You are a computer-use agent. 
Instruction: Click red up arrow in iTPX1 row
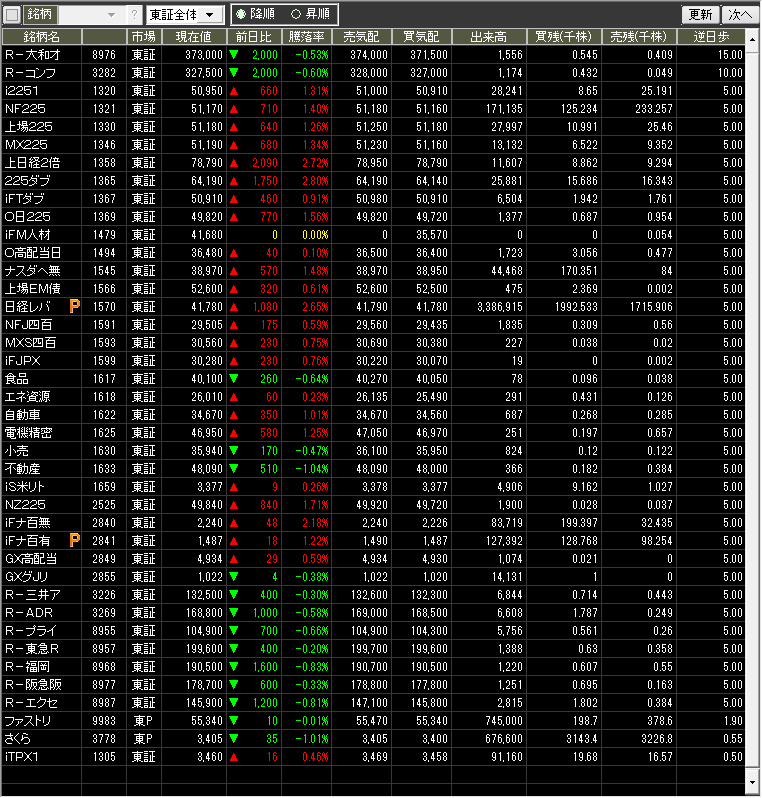click(x=234, y=757)
